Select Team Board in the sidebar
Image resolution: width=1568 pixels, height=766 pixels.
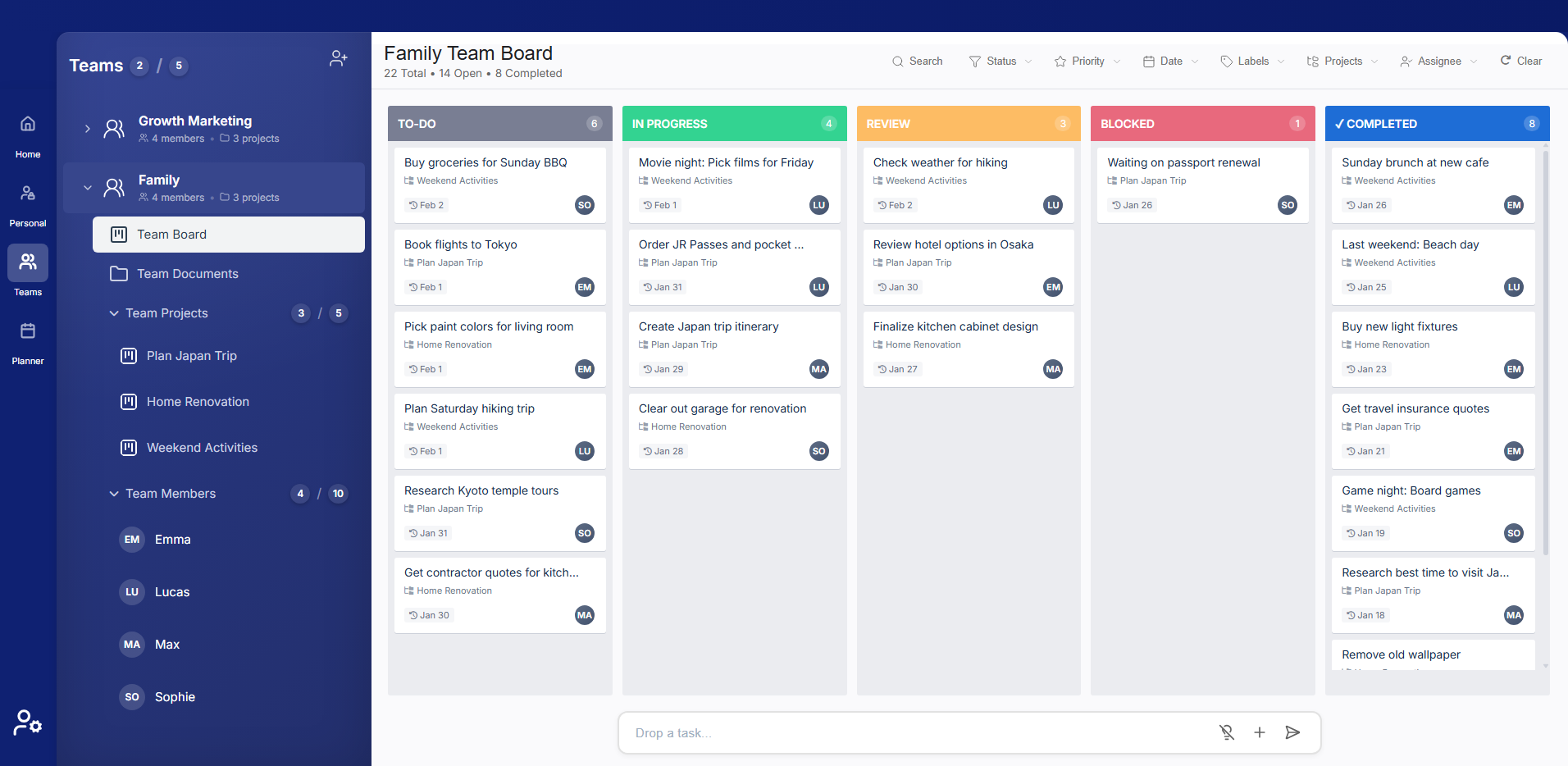tap(171, 234)
